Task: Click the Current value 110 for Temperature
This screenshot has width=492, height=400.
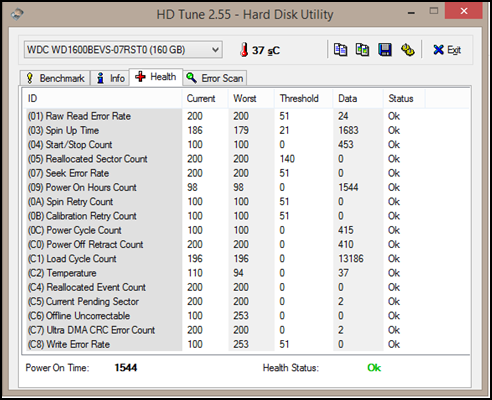Action: (x=195, y=273)
